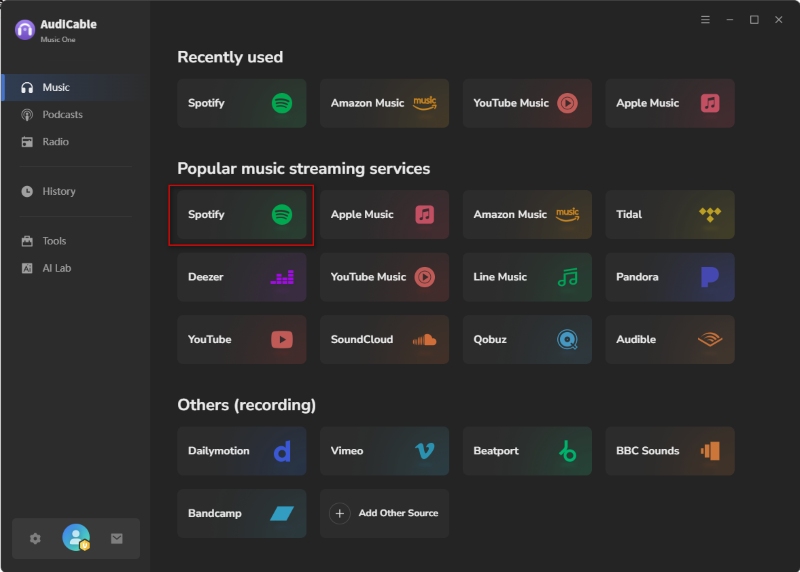The height and width of the screenshot is (572, 800).
Task: Click the Audible logo icon
Action: click(x=710, y=339)
